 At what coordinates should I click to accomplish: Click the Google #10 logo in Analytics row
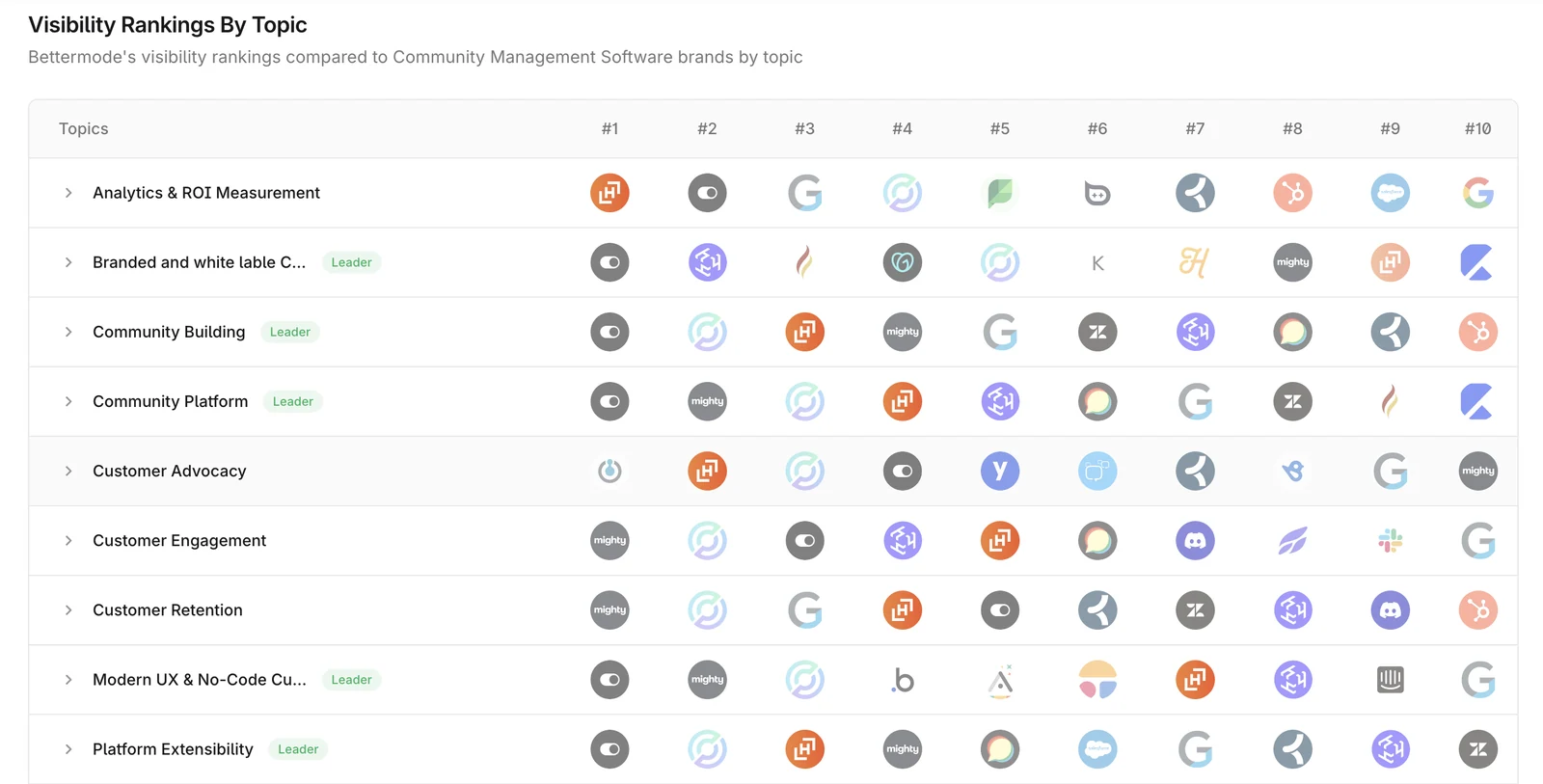pyautogui.click(x=1477, y=193)
